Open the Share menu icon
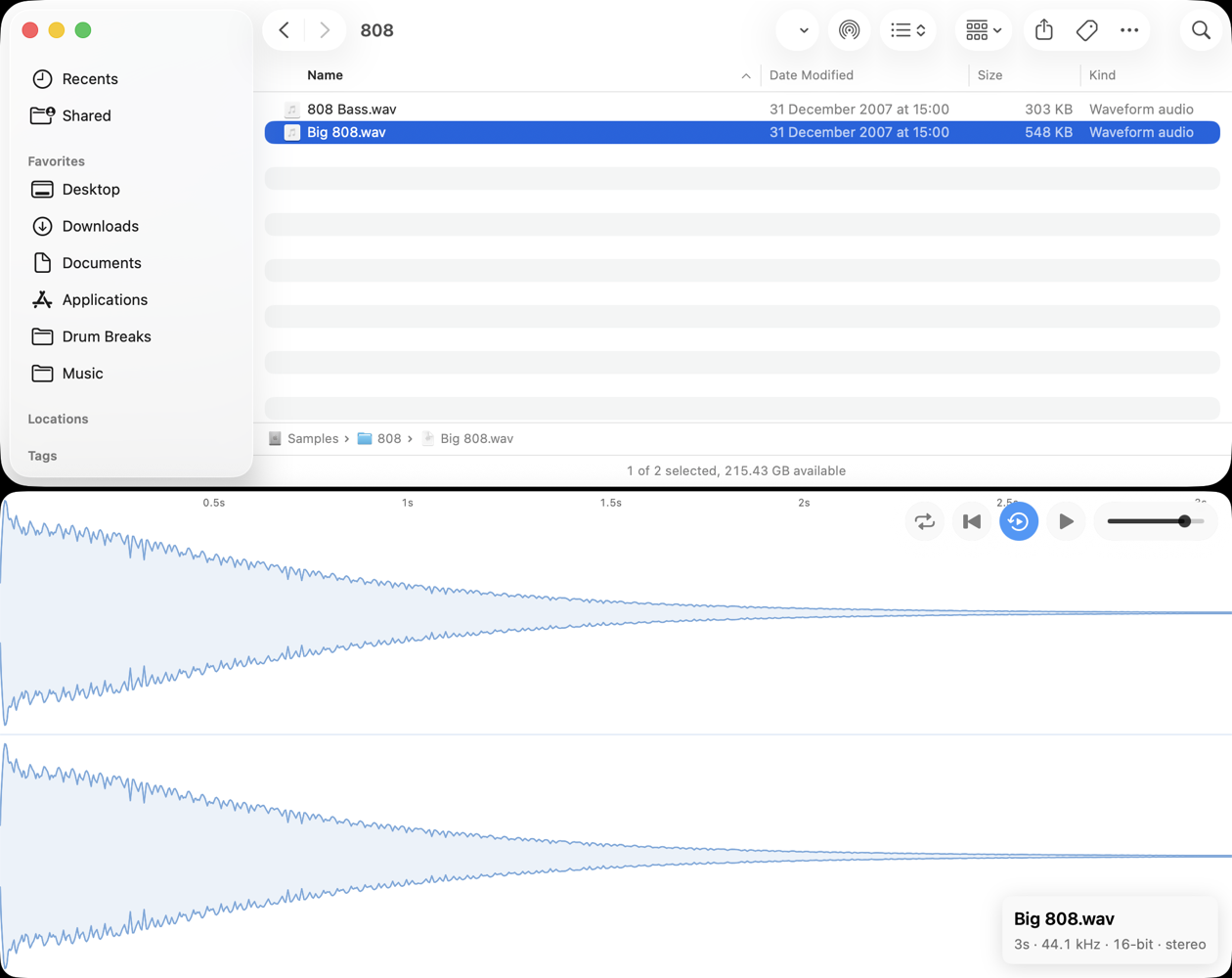Image resolution: width=1232 pixels, height=978 pixels. coord(1044,30)
